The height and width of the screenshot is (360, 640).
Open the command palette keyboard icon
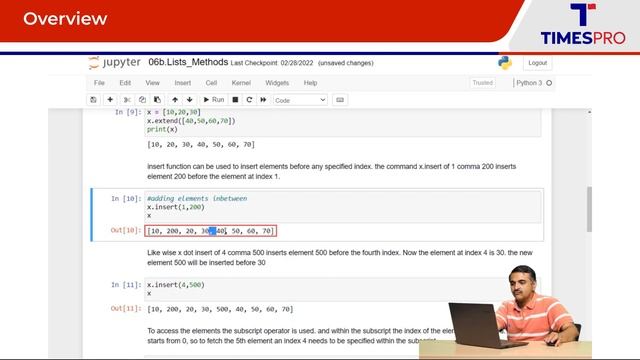340,100
